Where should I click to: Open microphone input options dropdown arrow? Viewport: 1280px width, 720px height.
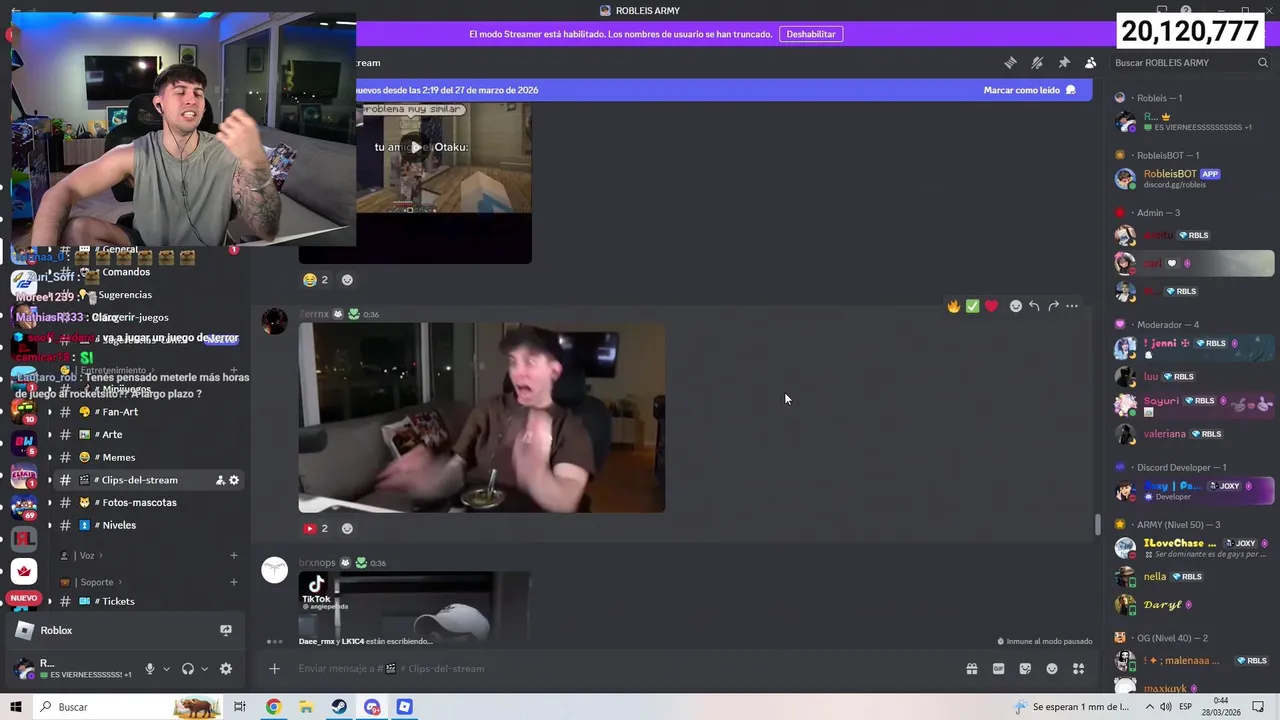coord(167,669)
